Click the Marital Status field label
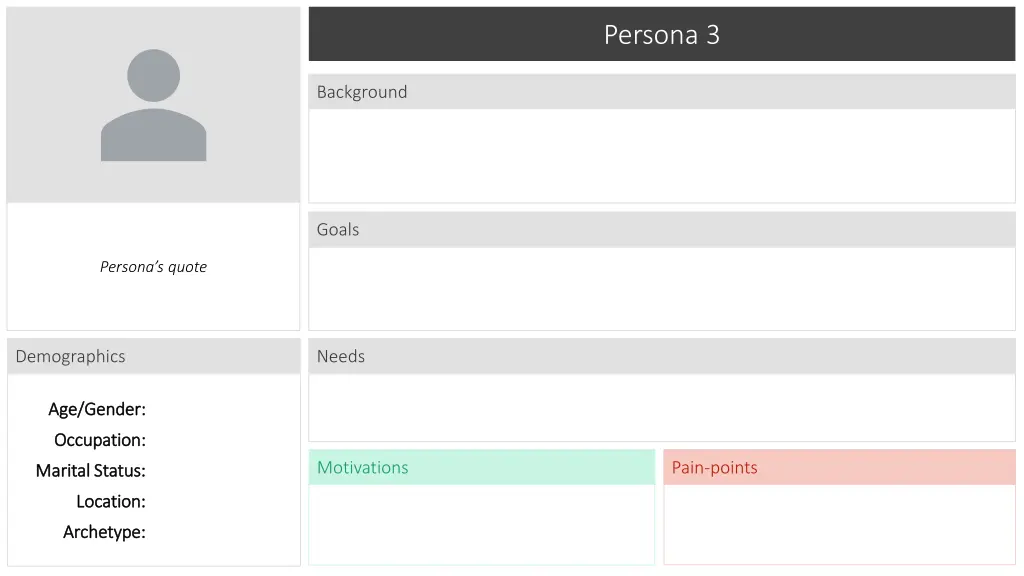Image resolution: width=1024 pixels, height=576 pixels. (x=91, y=471)
